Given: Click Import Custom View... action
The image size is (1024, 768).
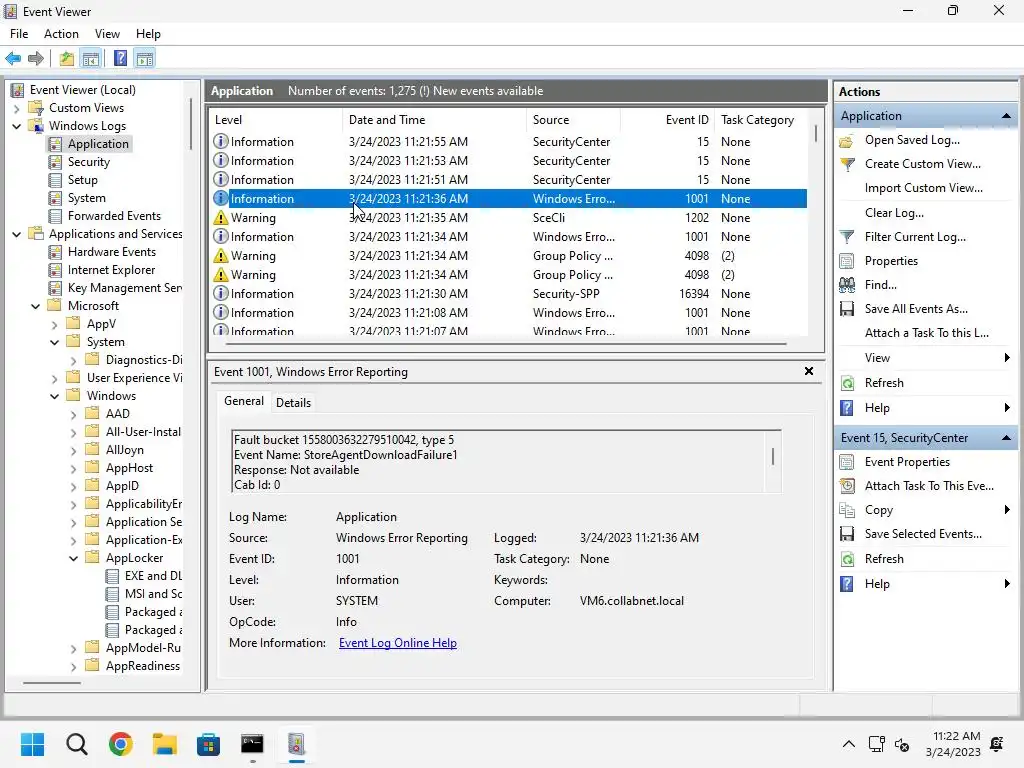Looking at the screenshot, I should point(923,188).
